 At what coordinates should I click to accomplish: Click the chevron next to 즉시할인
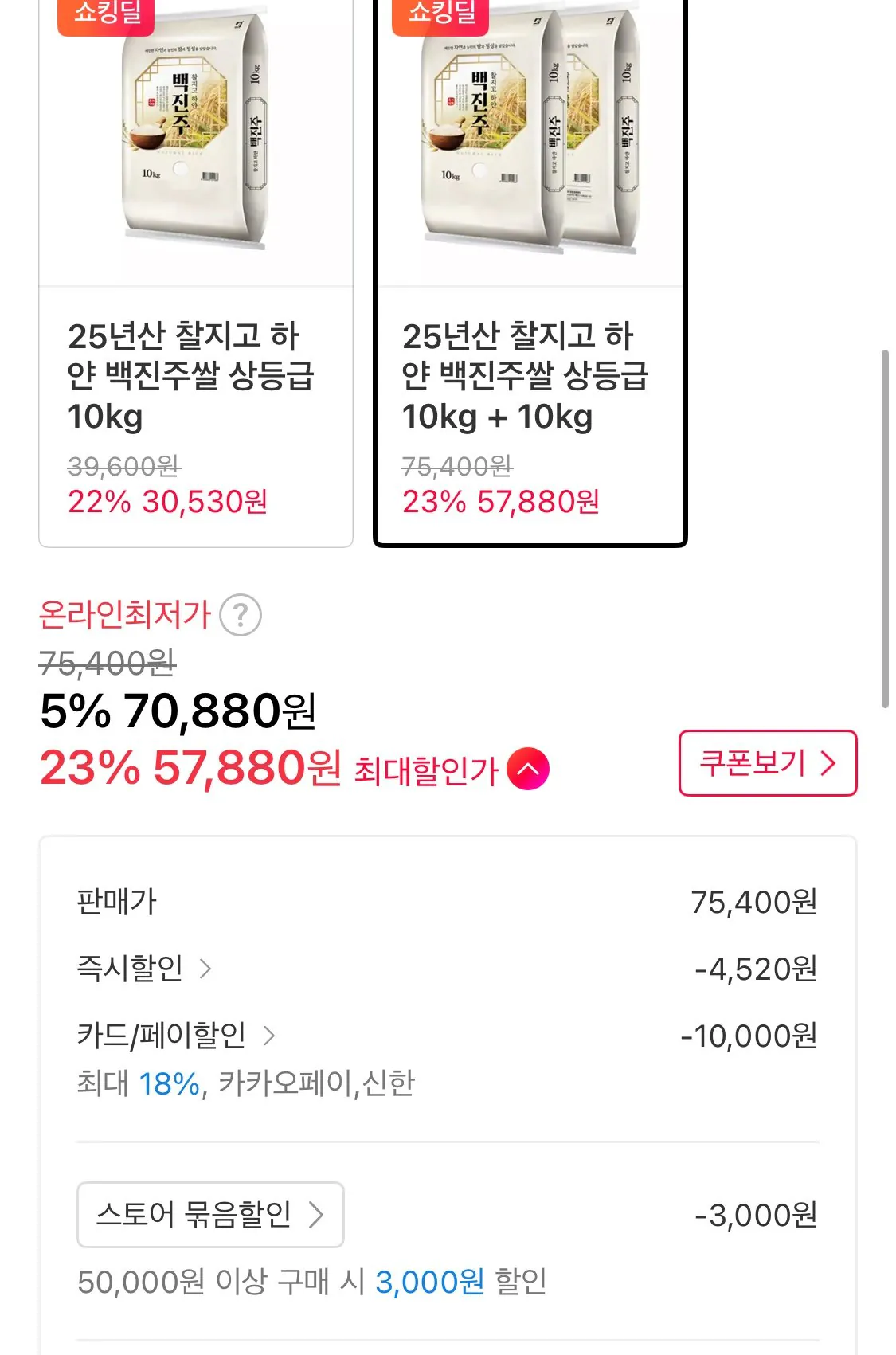click(205, 969)
